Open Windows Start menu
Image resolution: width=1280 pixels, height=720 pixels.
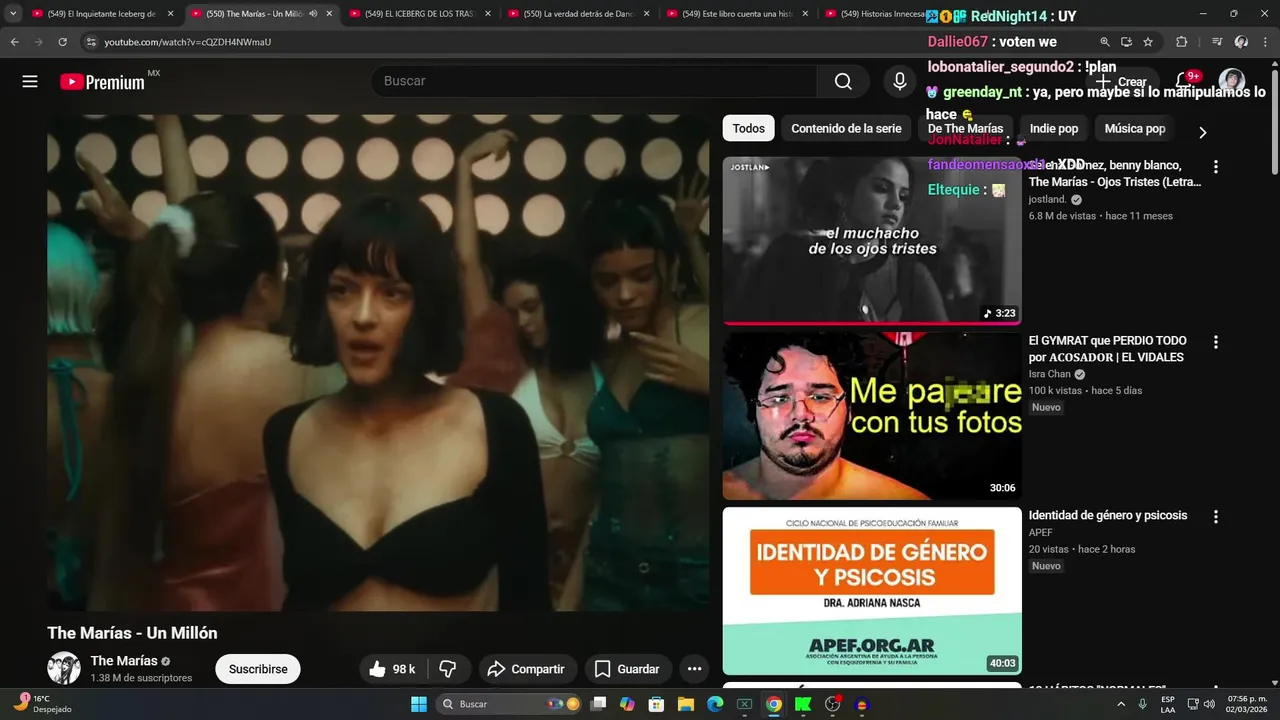[x=419, y=704]
